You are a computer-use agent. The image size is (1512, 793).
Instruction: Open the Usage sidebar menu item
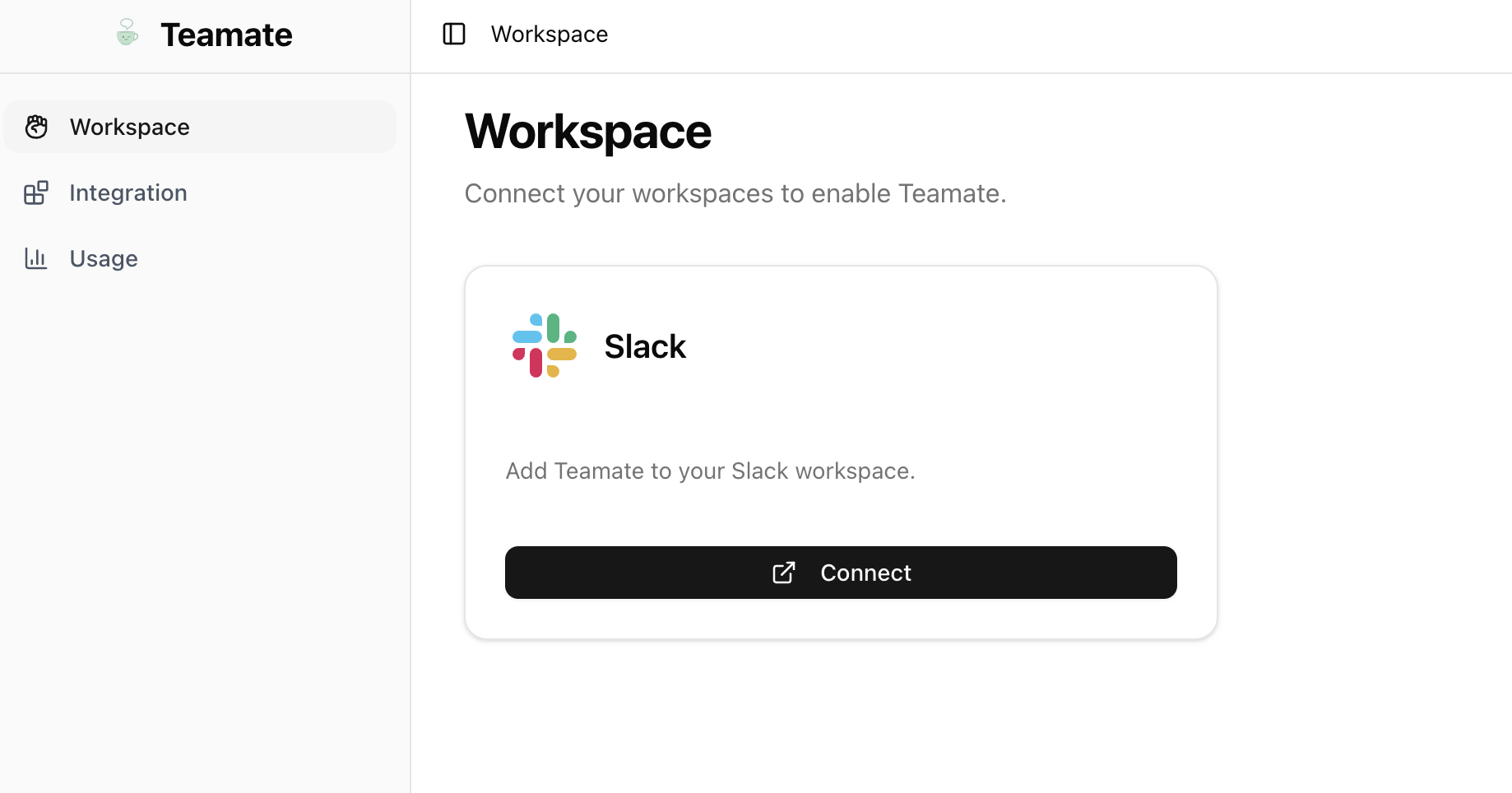pyautogui.click(x=200, y=258)
